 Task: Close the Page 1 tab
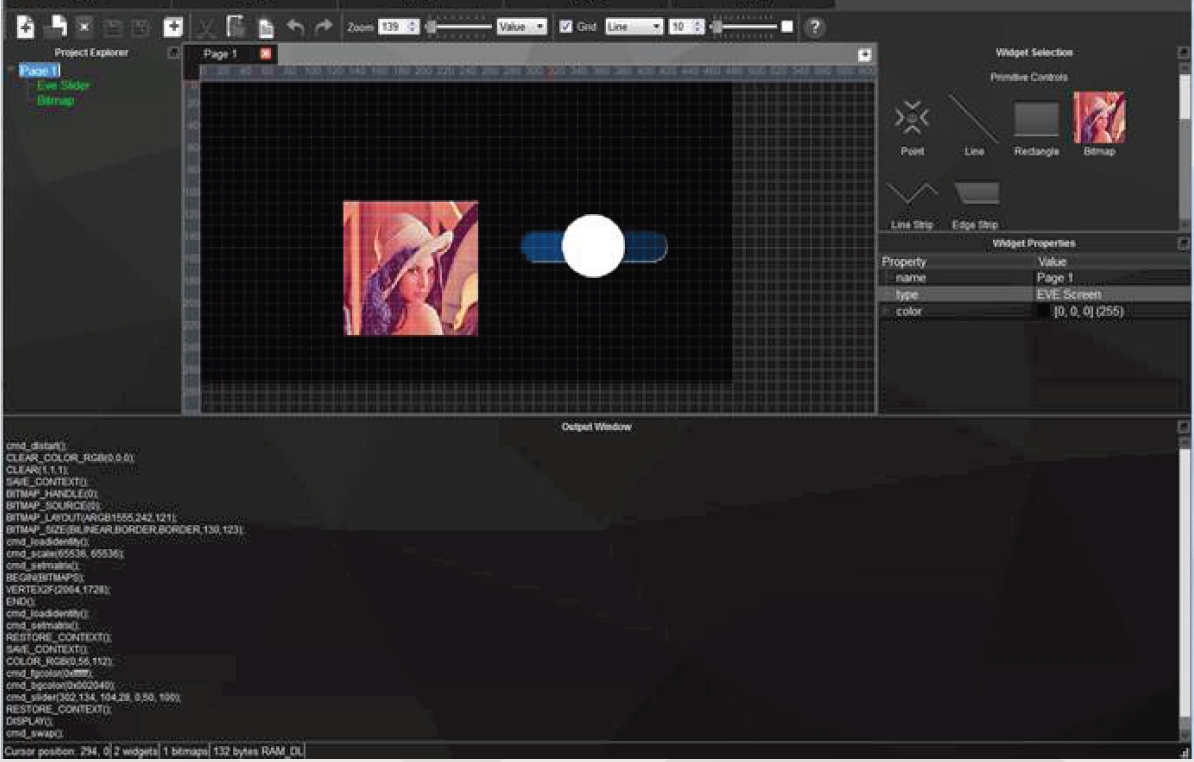(x=265, y=54)
